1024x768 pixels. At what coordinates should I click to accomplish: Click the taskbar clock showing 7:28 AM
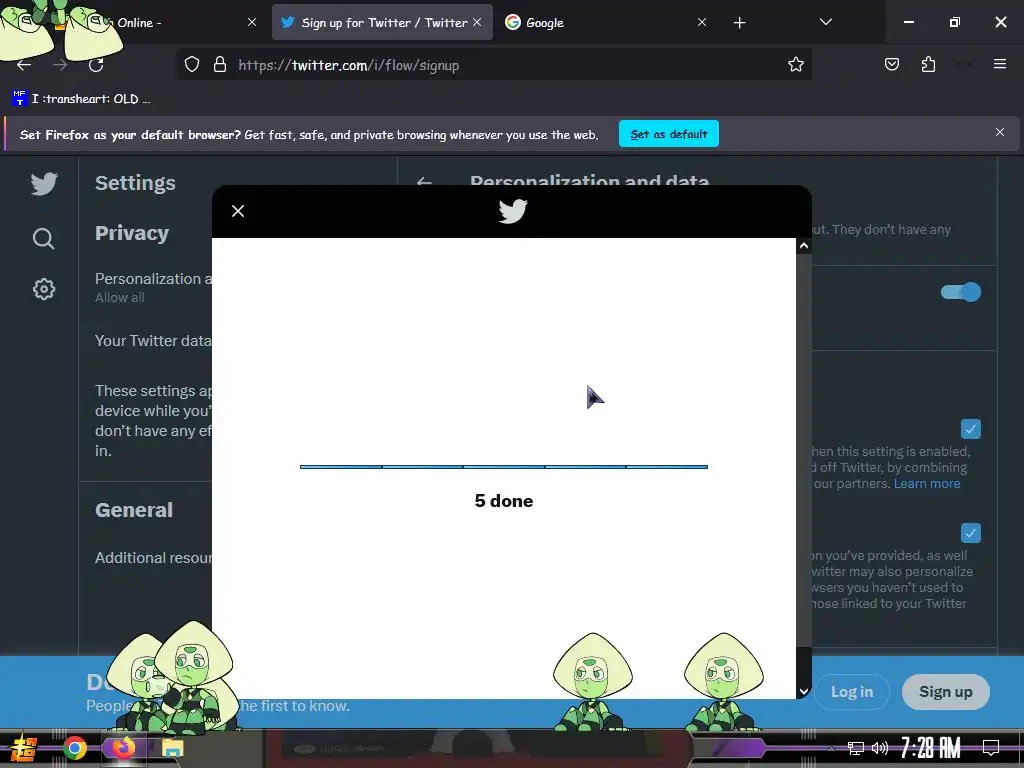(x=931, y=748)
